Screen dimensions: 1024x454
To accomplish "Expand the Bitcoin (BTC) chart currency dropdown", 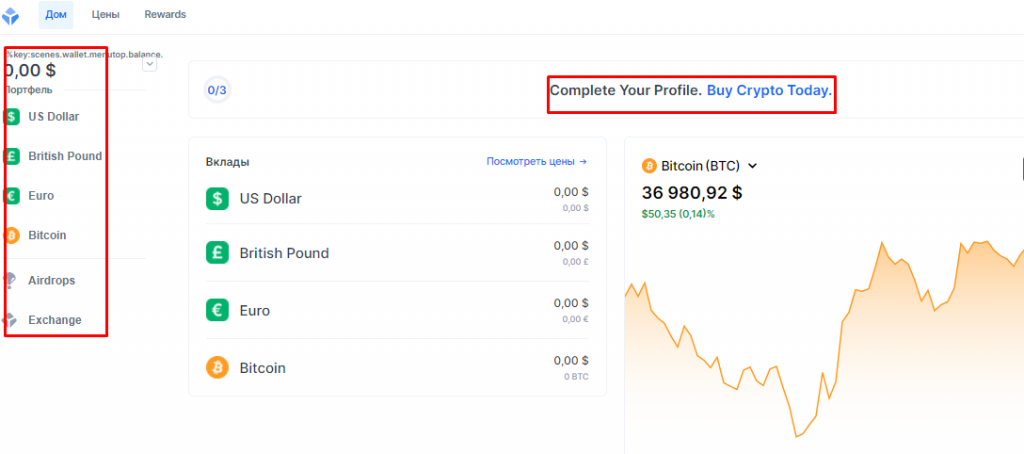I will pyautogui.click(x=753, y=166).
